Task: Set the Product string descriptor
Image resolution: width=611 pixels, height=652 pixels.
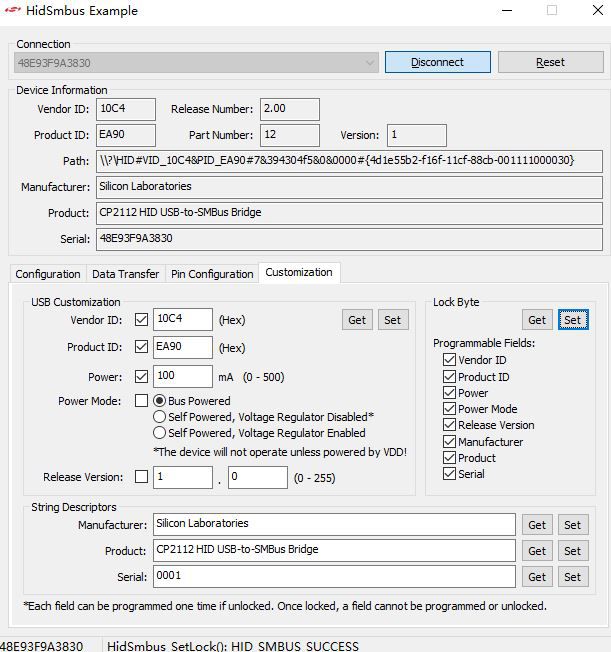Action: click(573, 551)
